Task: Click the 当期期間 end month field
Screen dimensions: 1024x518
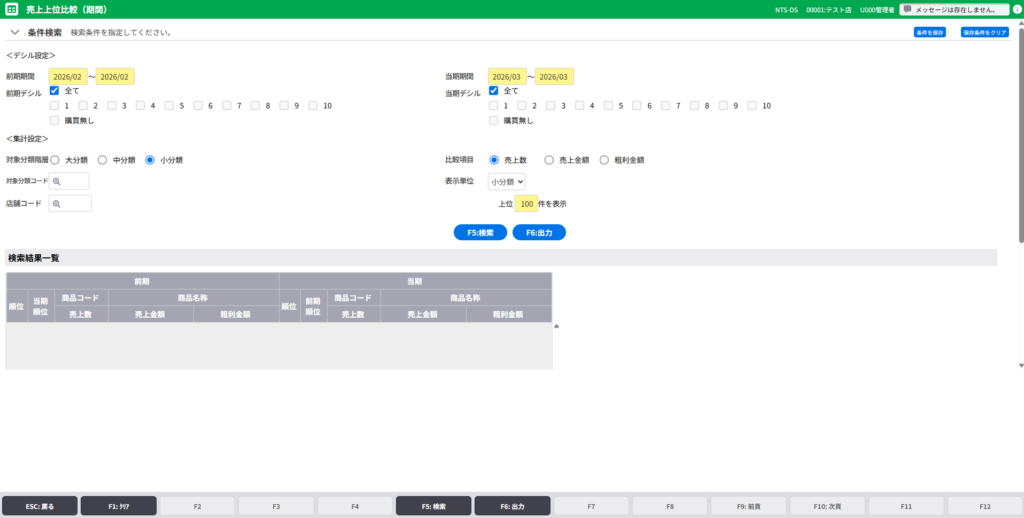Action: [554, 76]
